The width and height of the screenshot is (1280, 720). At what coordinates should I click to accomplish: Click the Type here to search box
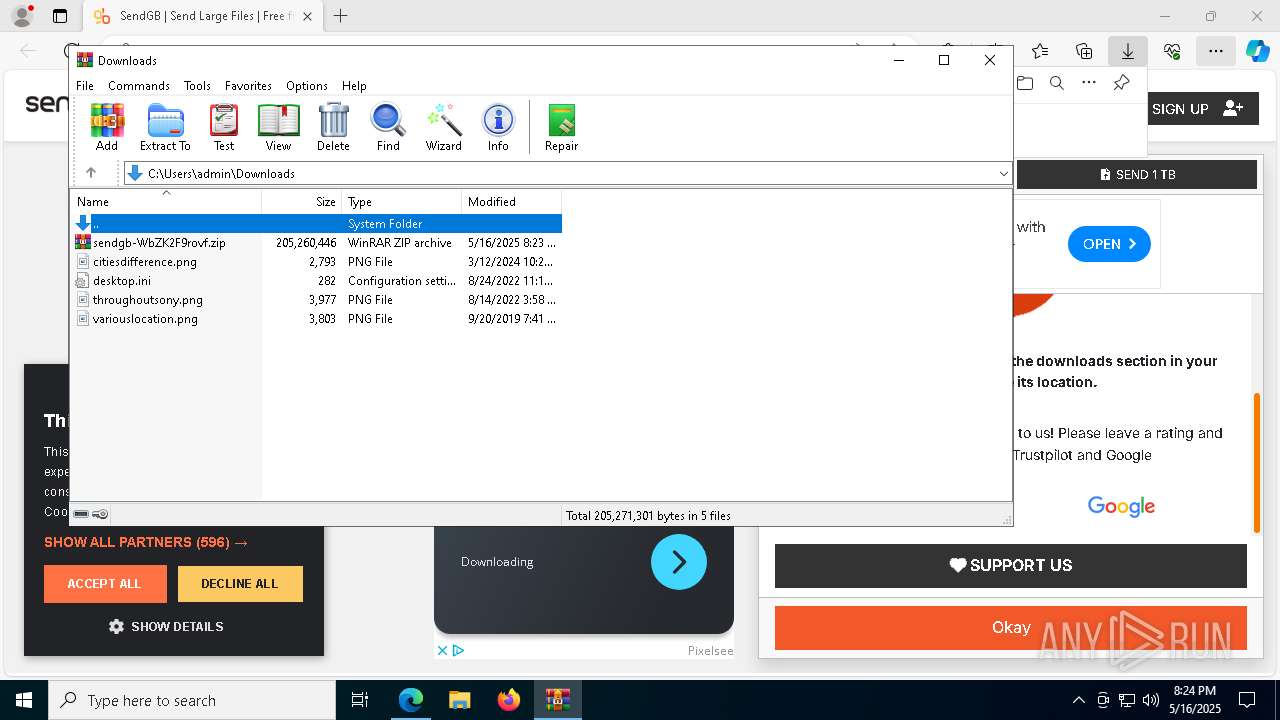[x=192, y=700]
